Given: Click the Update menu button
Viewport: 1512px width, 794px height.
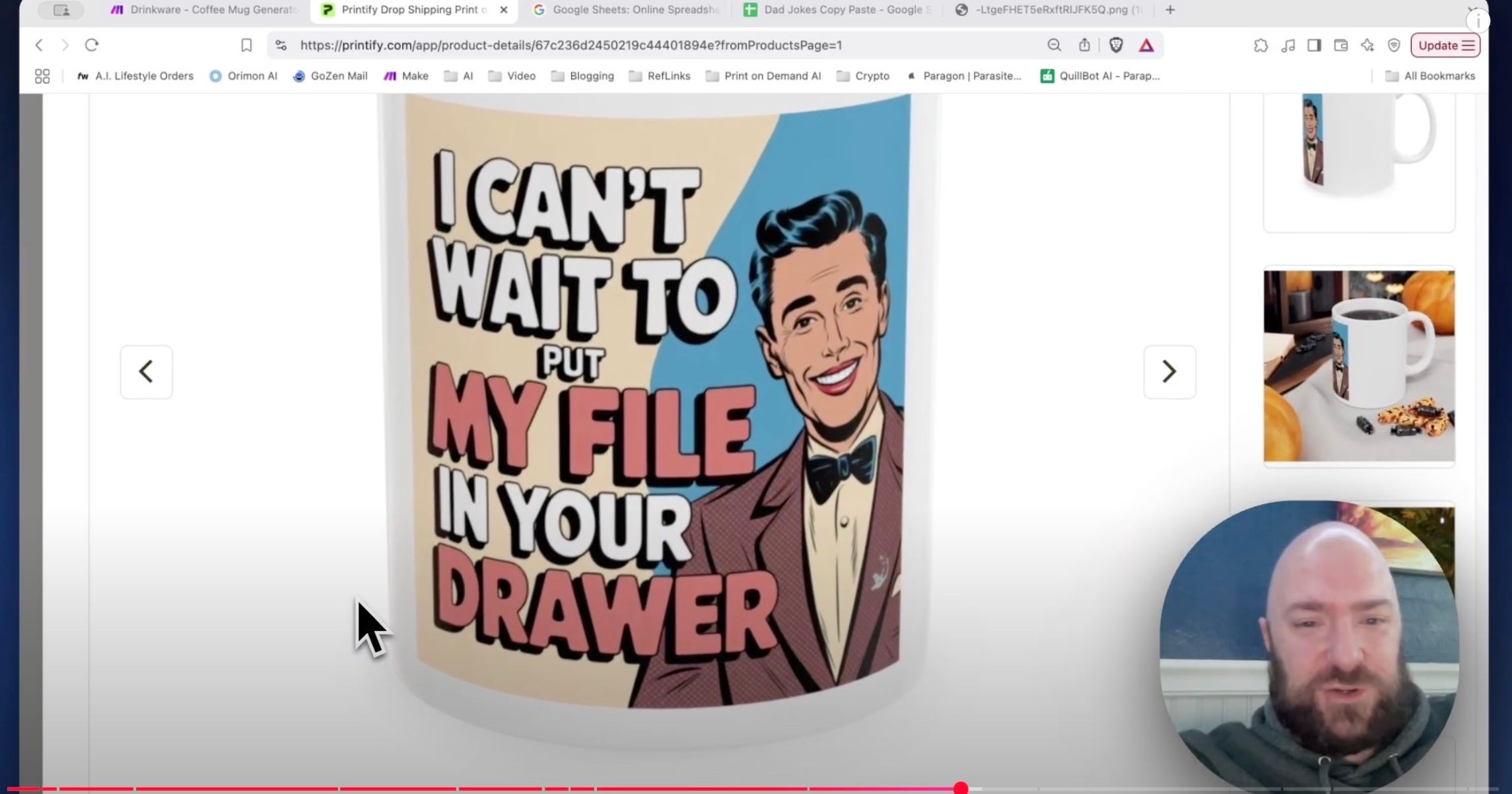Looking at the screenshot, I should pos(1445,45).
